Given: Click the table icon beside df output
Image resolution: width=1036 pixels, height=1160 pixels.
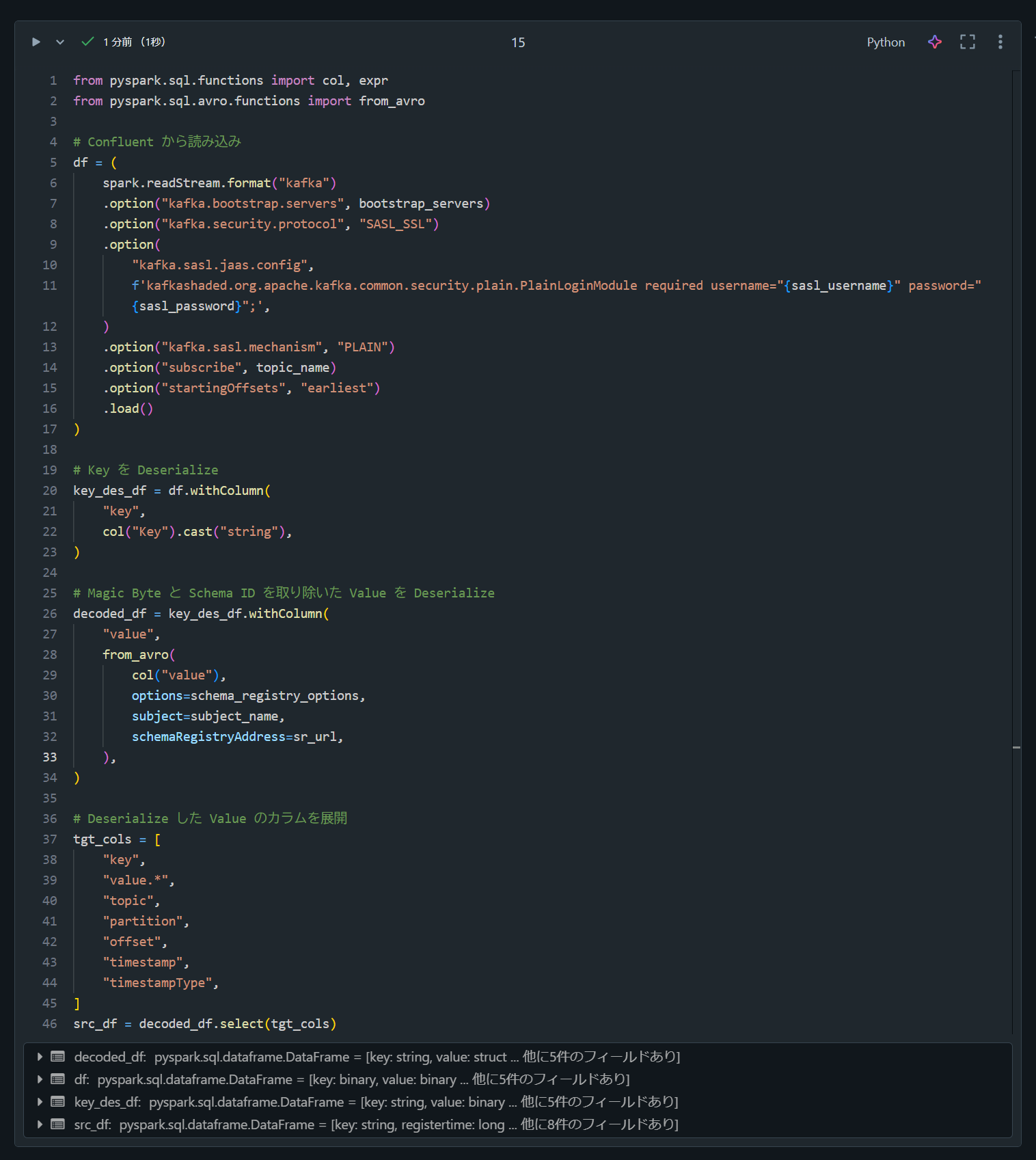Looking at the screenshot, I should click(x=58, y=1079).
